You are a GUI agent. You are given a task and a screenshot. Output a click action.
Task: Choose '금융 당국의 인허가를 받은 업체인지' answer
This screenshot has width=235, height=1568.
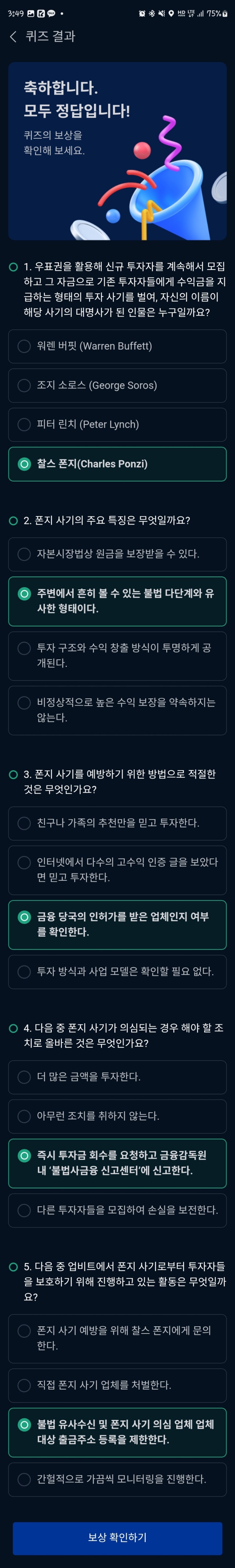pos(117,924)
